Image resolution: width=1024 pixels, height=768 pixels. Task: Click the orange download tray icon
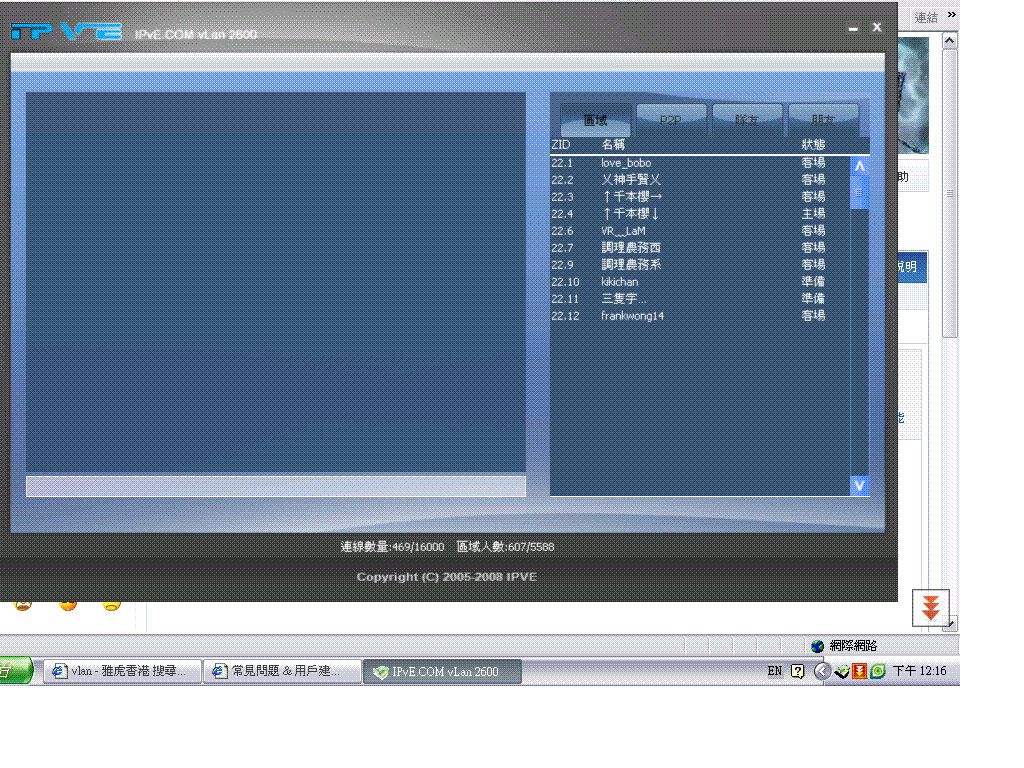(859, 671)
